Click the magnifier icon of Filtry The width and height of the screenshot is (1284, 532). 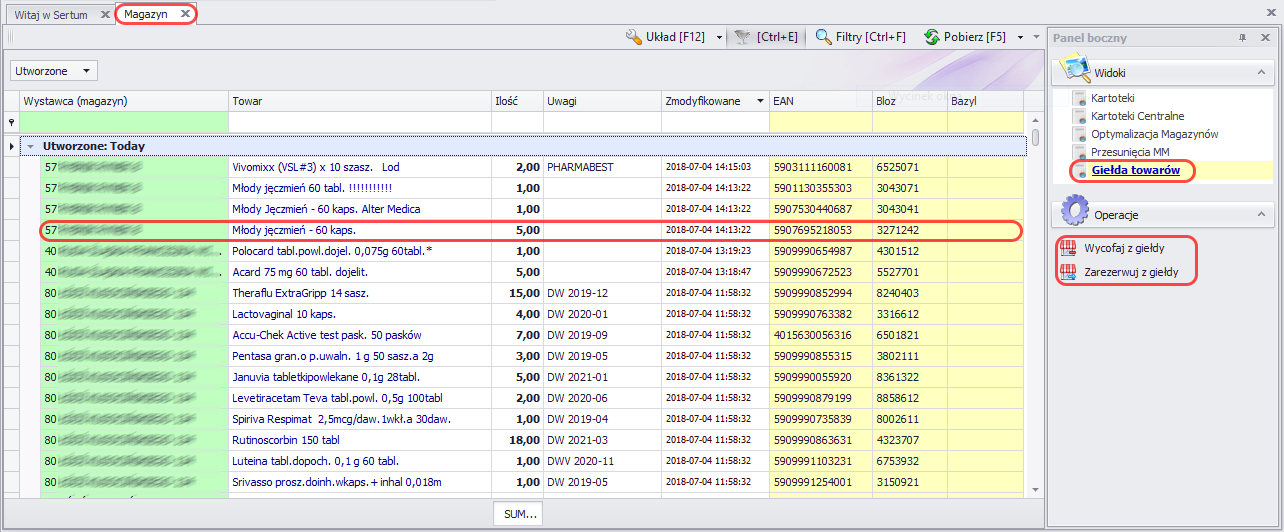pos(823,37)
